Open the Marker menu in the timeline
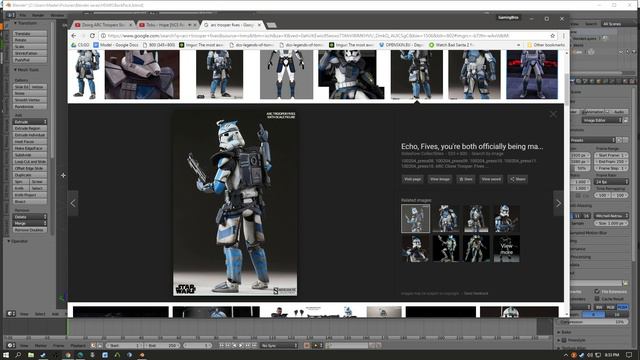Screen dimensions: 640x360 40,345
